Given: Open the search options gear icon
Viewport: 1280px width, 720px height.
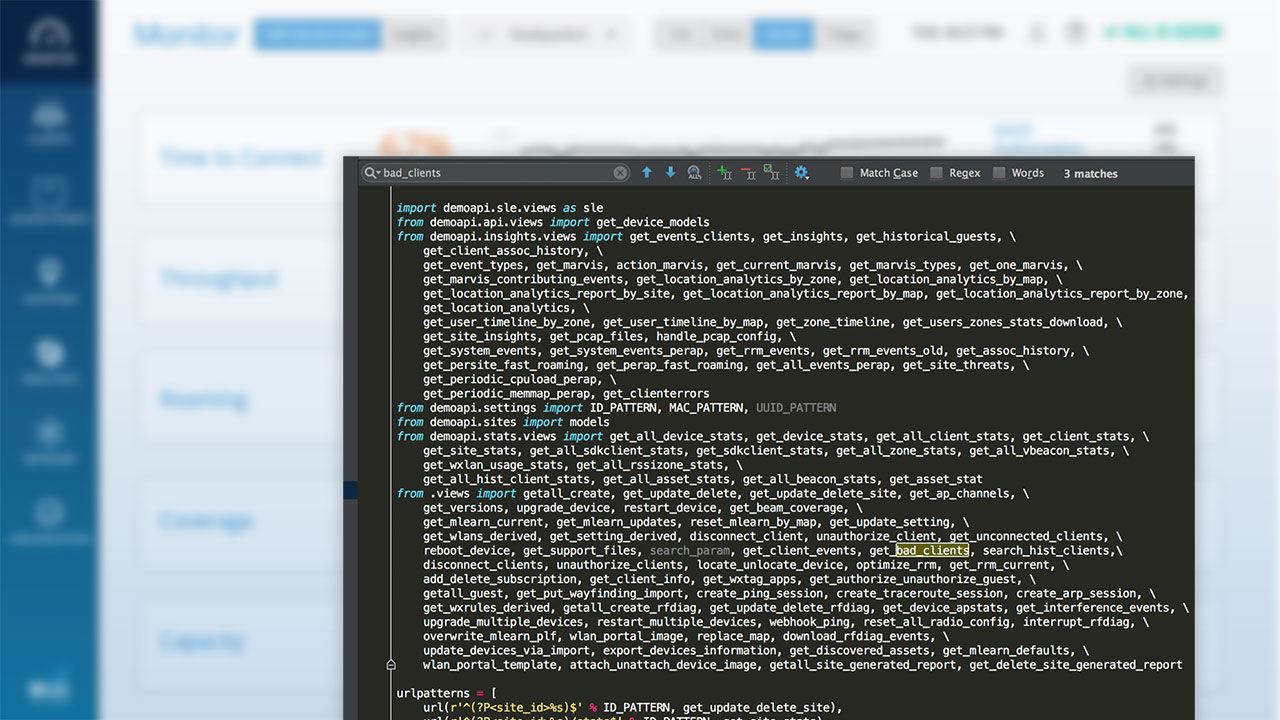Looking at the screenshot, I should tap(802, 172).
